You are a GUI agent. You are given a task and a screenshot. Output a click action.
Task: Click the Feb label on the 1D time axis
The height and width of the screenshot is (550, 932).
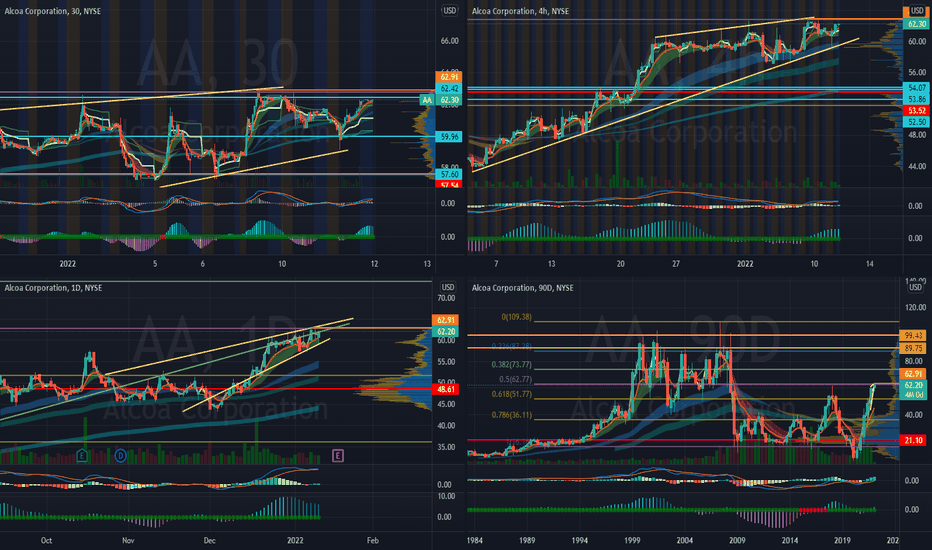pos(373,540)
